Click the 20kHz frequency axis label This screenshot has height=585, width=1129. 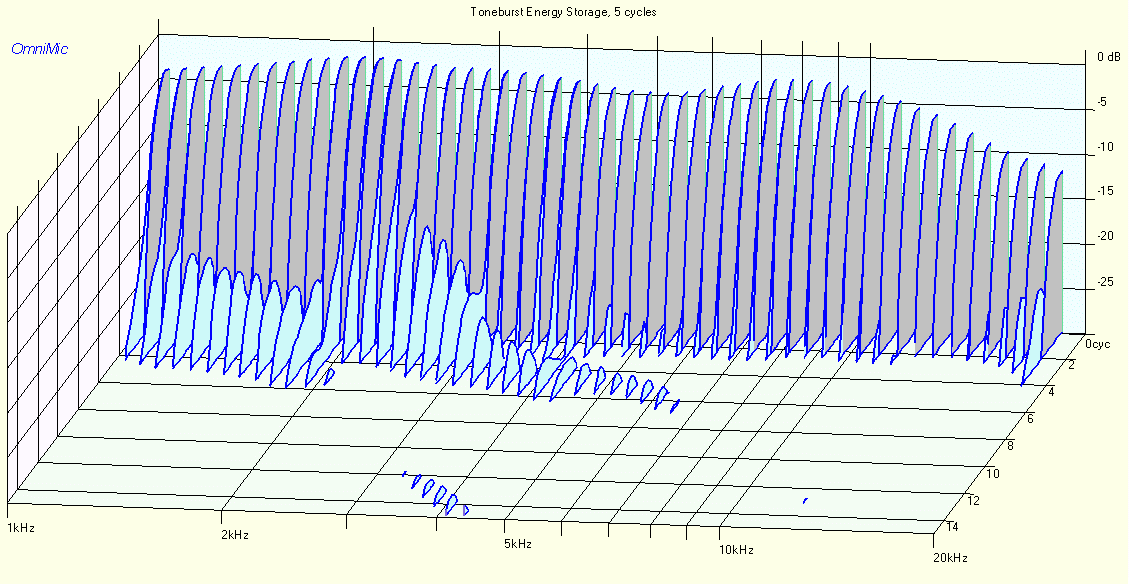[950, 558]
